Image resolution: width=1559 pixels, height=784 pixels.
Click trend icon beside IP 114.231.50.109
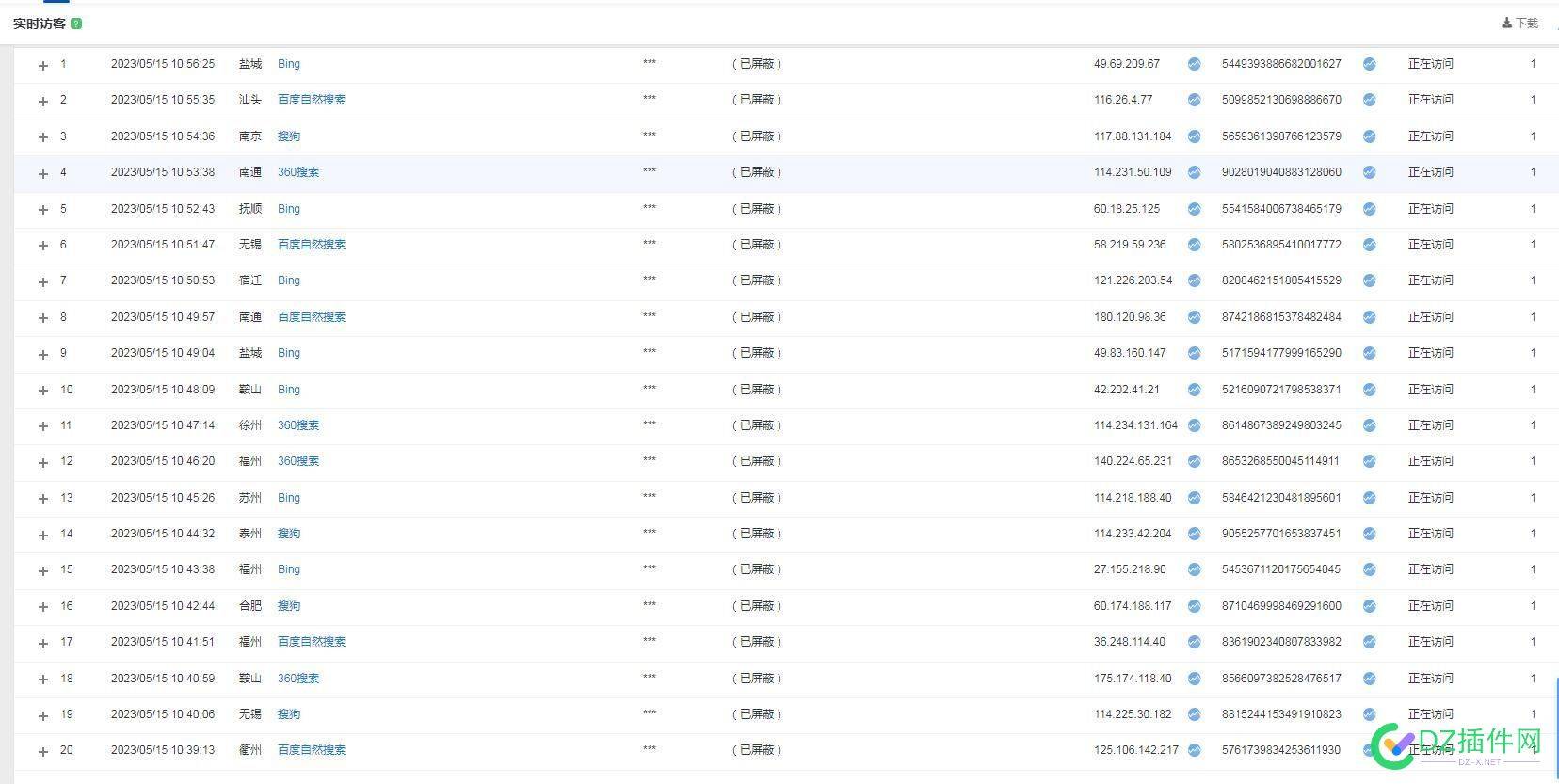click(1194, 172)
